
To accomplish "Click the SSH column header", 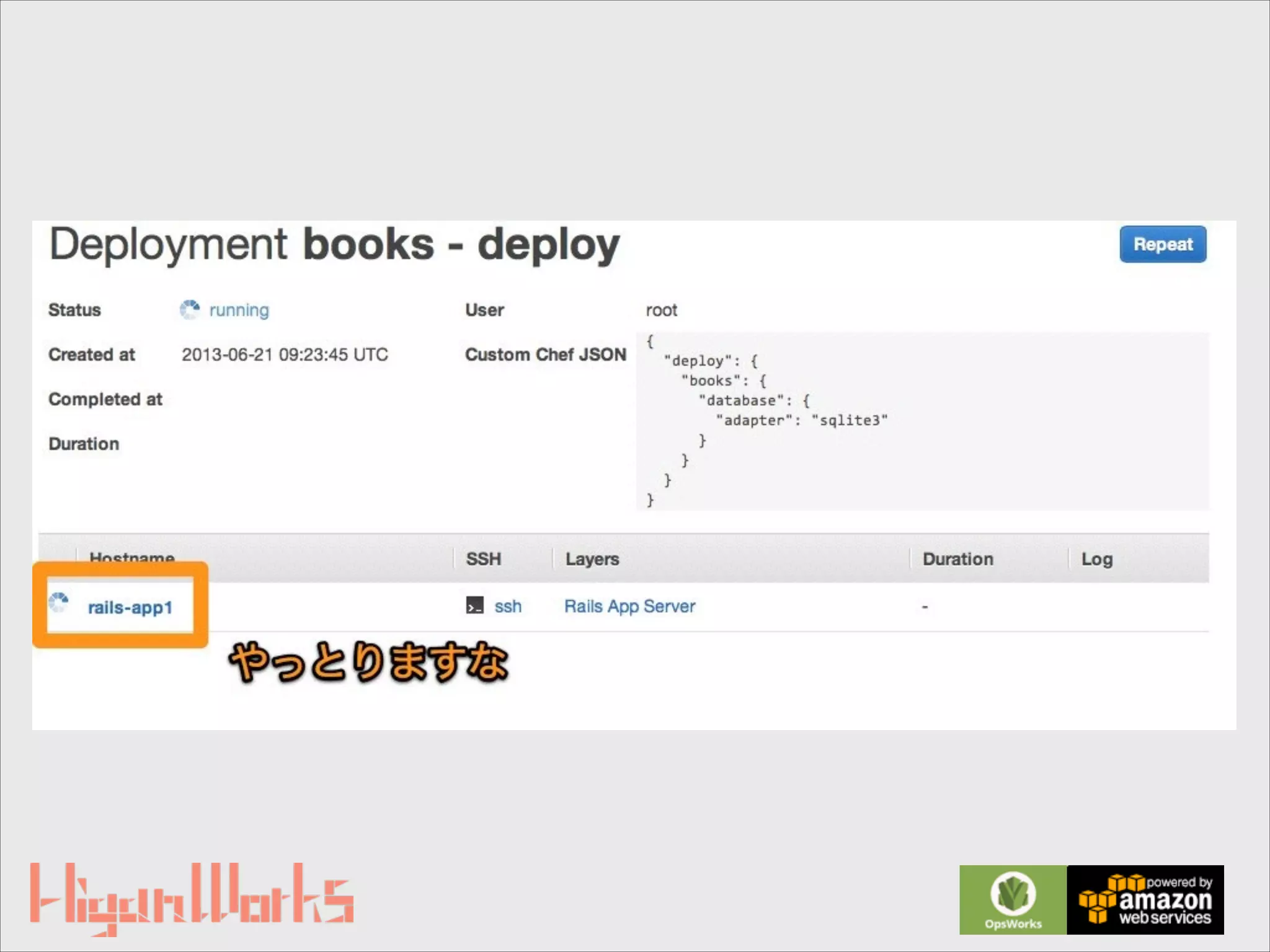I will coord(483,559).
